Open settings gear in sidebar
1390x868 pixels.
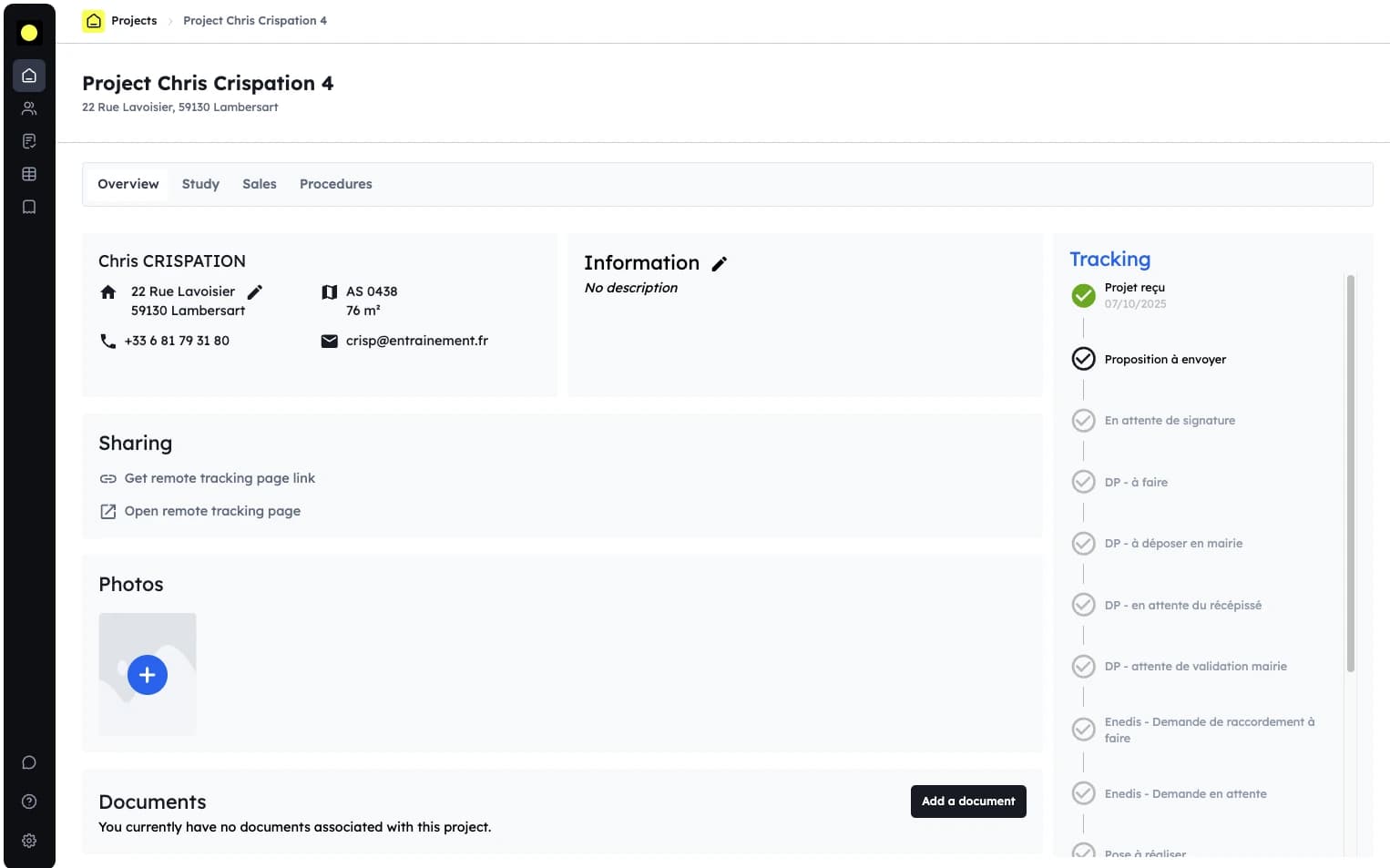click(x=29, y=841)
